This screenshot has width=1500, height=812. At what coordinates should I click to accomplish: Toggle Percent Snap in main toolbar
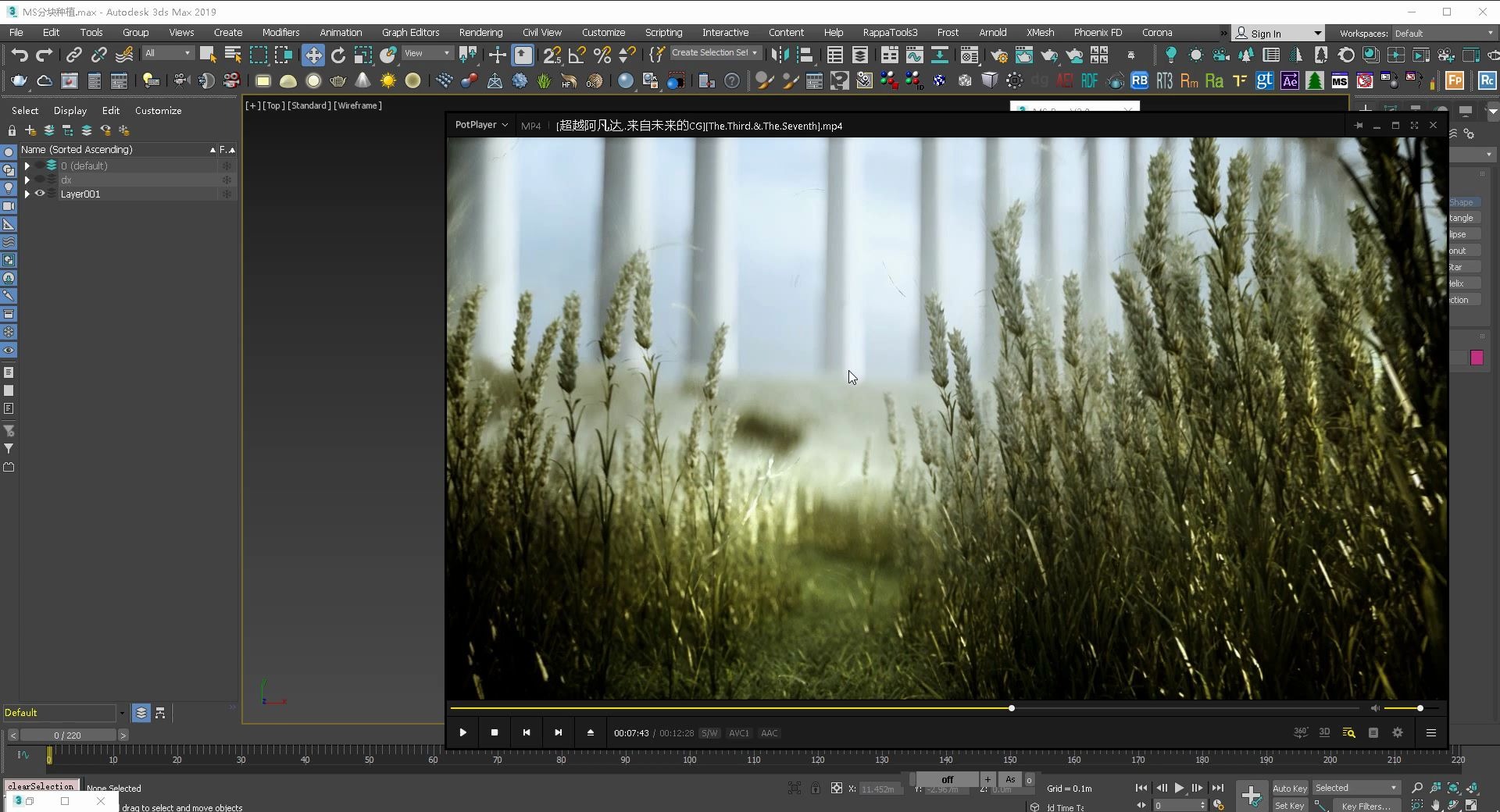pos(602,55)
